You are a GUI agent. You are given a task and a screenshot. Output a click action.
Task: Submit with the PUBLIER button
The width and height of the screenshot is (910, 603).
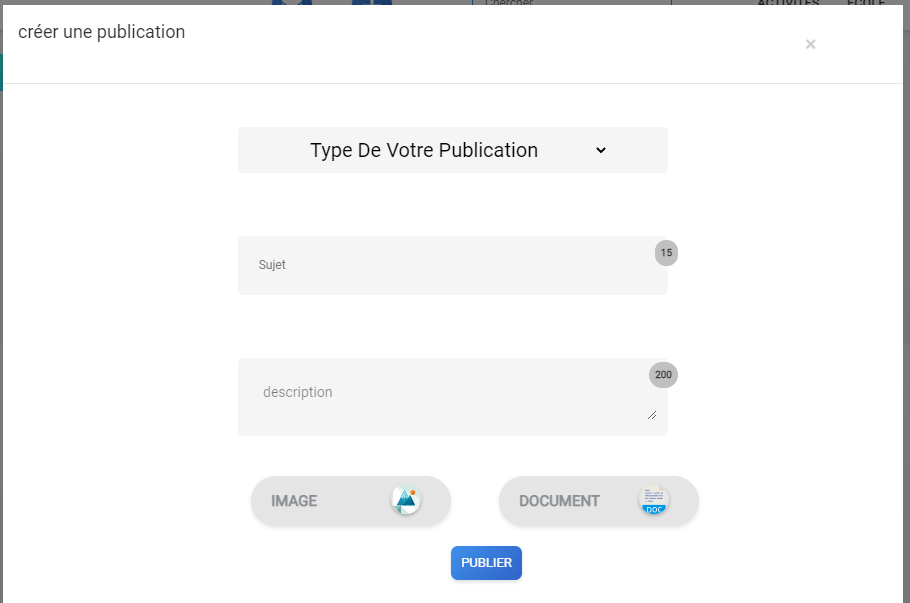pos(486,563)
